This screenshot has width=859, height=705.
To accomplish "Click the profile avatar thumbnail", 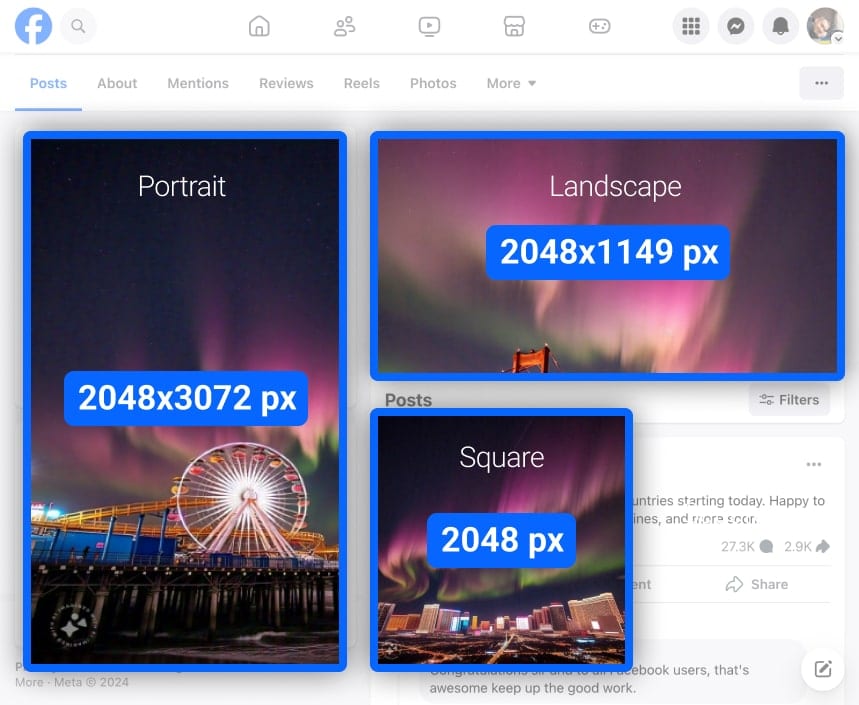I will 823,26.
